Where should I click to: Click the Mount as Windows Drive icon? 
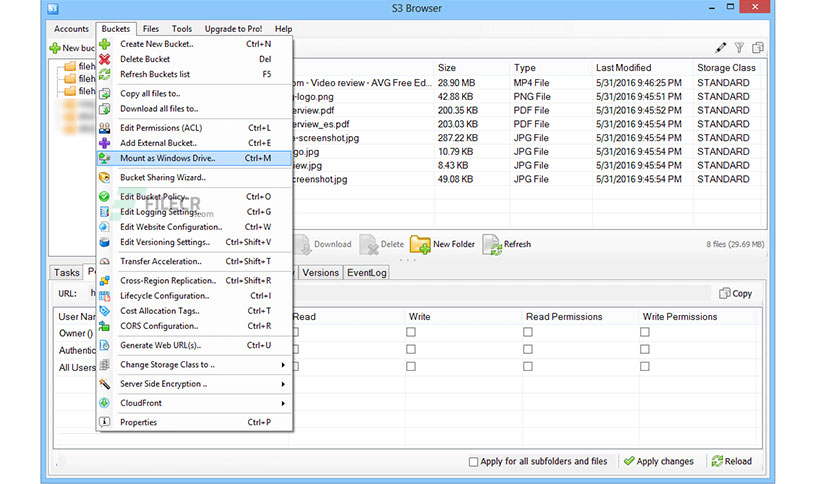pos(104,158)
